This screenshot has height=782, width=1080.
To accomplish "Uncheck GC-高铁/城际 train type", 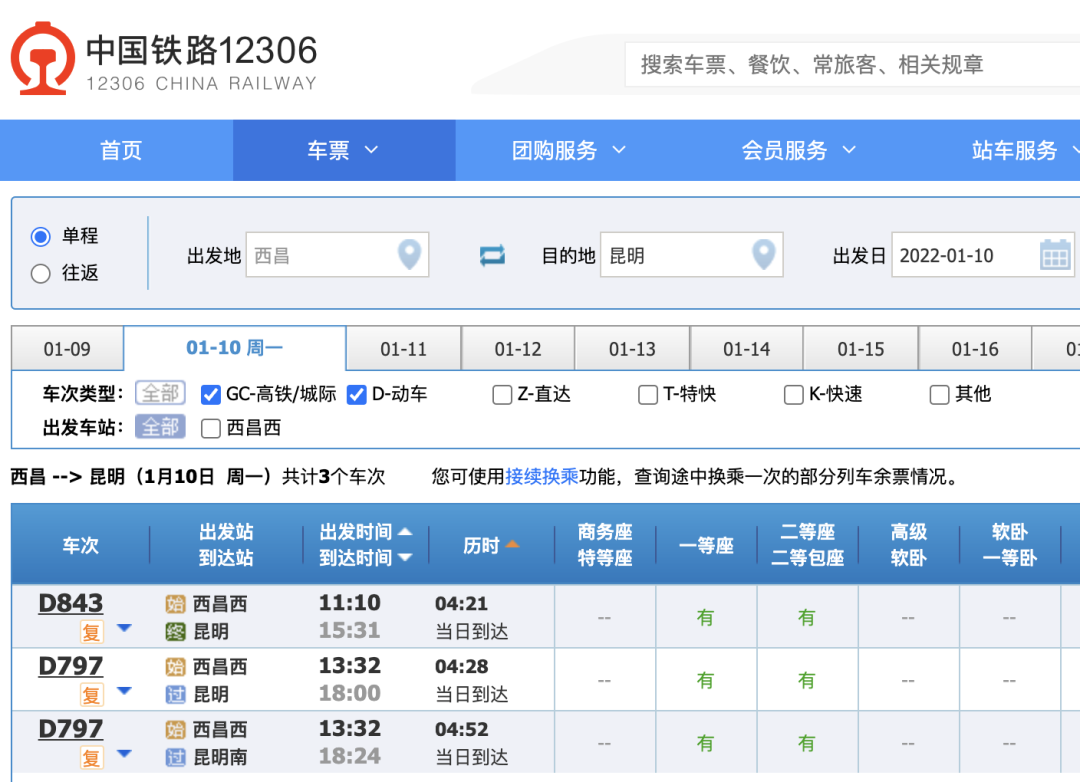I will [211, 395].
